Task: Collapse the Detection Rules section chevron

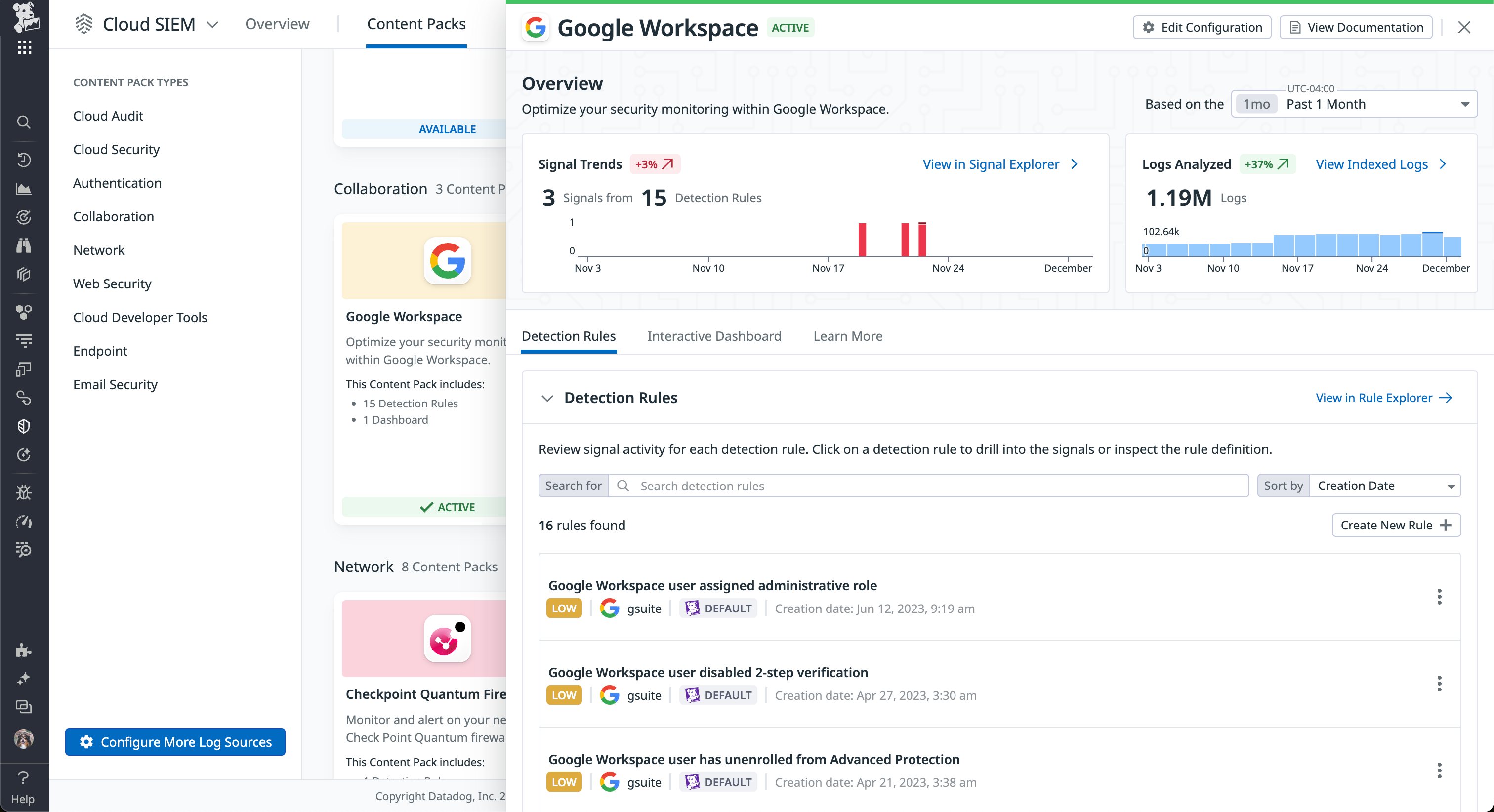Action: (547, 398)
